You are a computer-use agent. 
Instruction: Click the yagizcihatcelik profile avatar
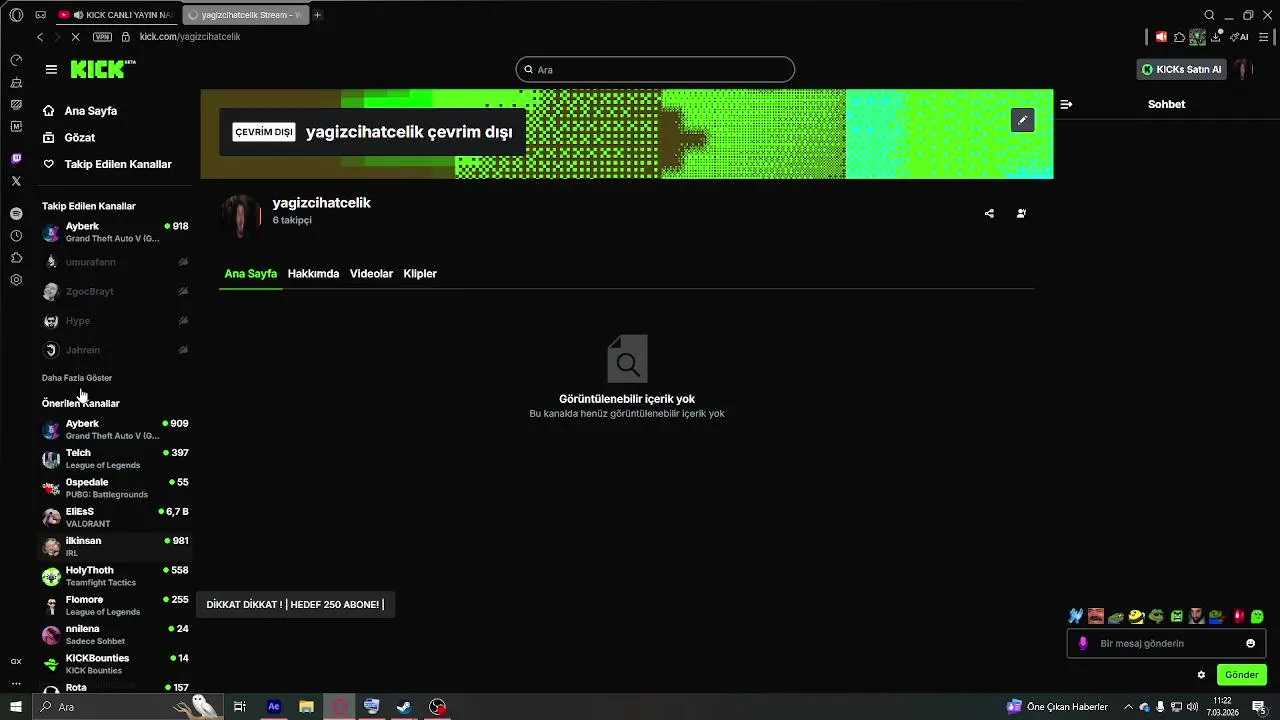click(x=241, y=215)
